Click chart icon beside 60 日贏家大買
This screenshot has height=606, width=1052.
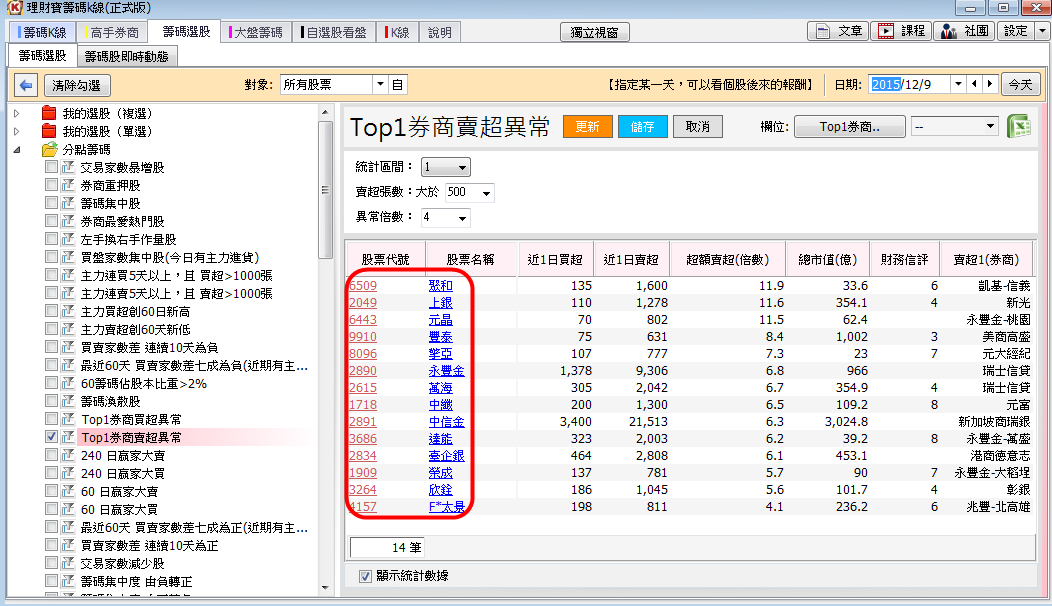click(x=68, y=509)
